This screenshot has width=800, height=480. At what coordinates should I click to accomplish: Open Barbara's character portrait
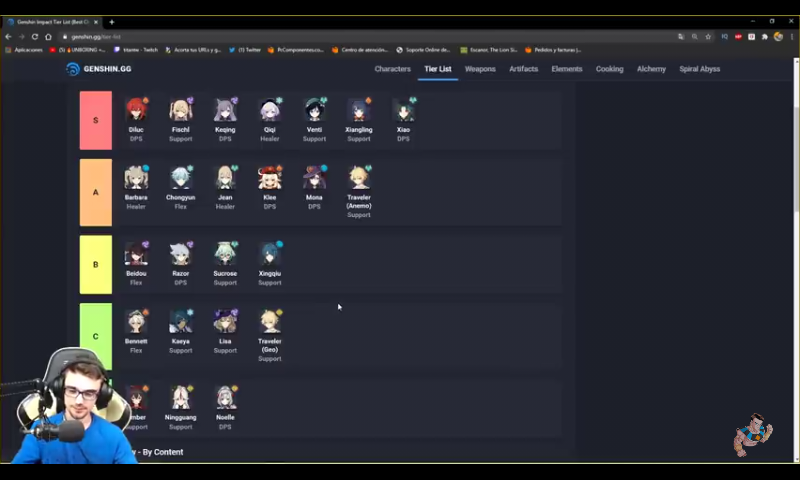pyautogui.click(x=136, y=178)
